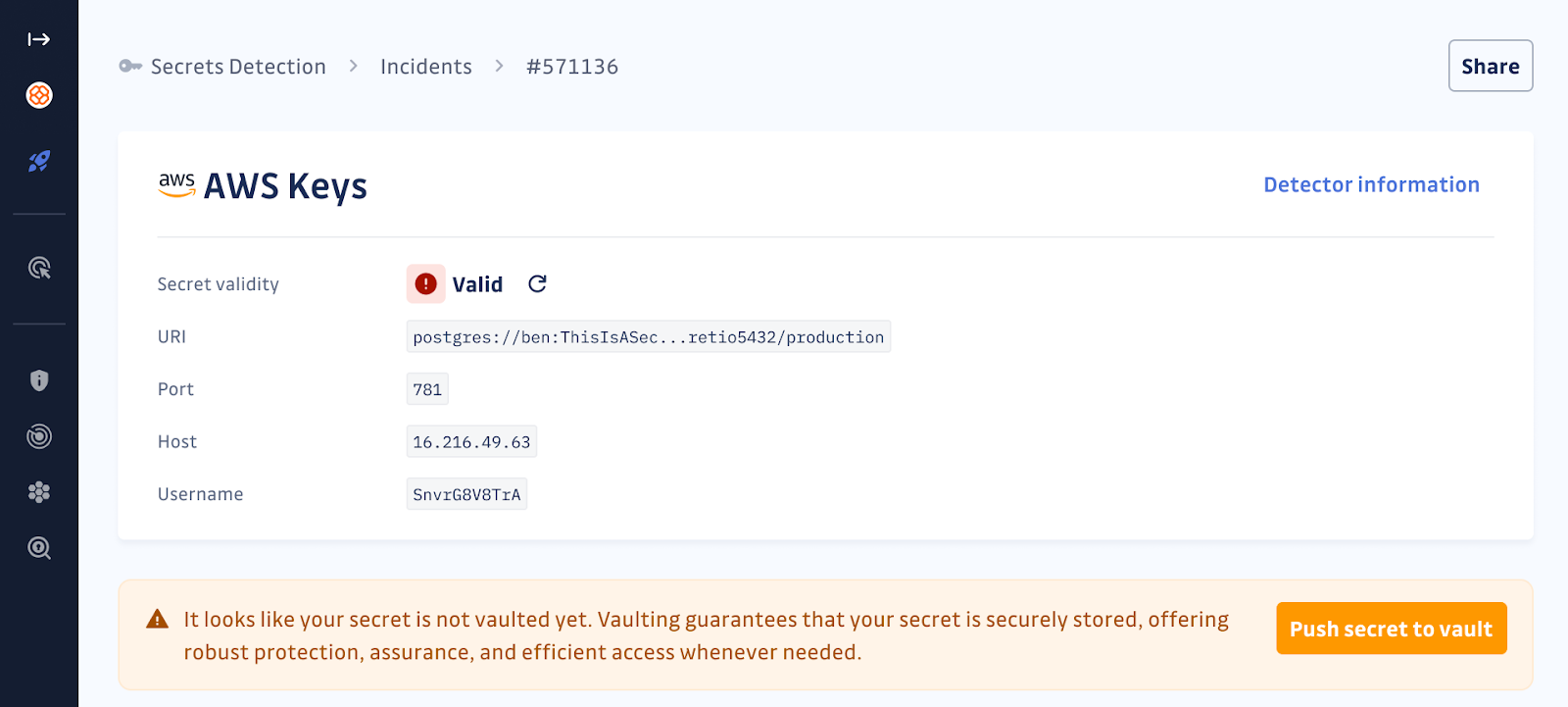Click the Push secret to vault button
Screen dimensions: 1568x707
(x=1392, y=629)
